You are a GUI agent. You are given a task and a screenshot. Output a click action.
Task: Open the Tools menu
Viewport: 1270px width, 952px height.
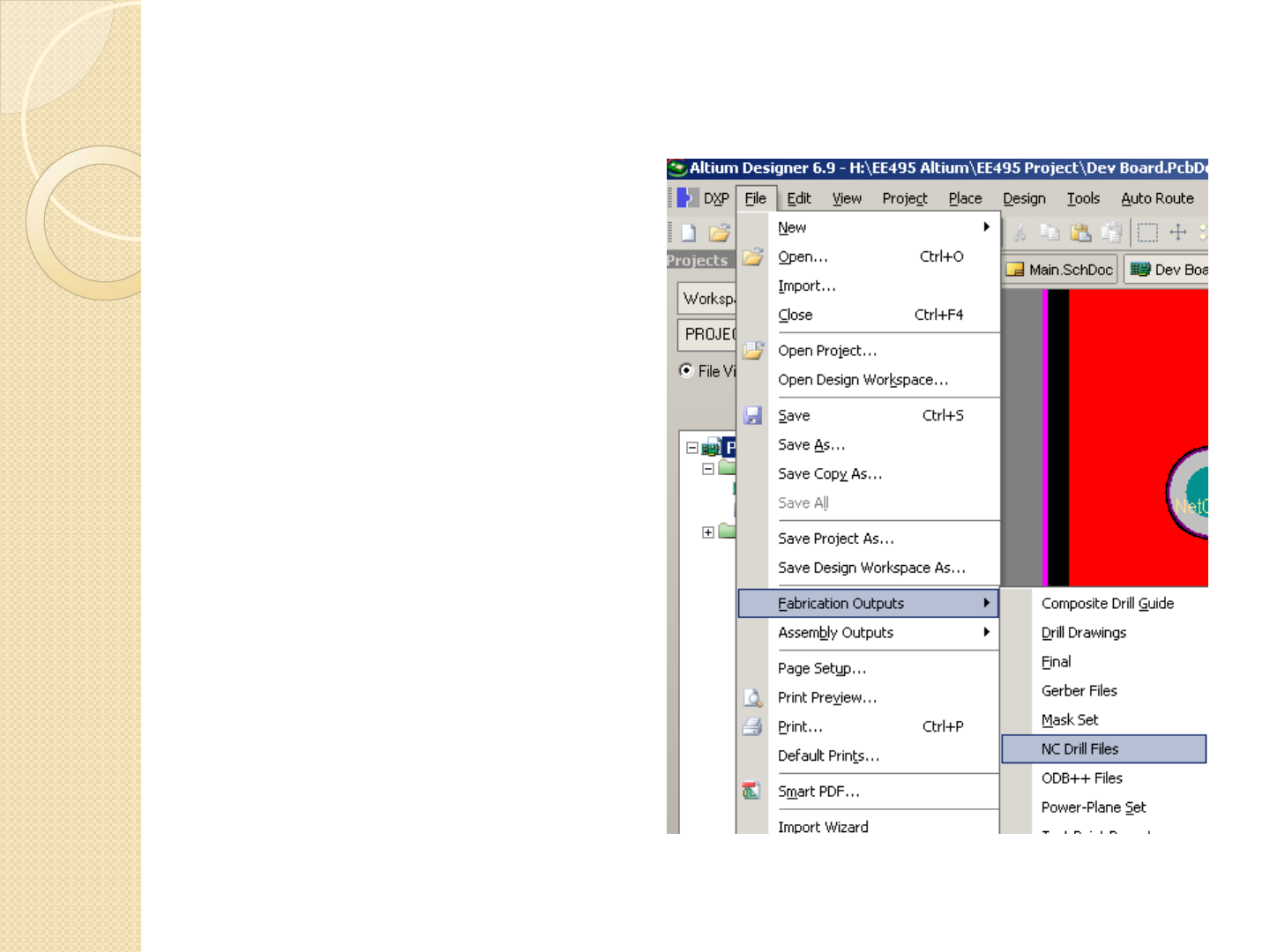tap(1083, 198)
